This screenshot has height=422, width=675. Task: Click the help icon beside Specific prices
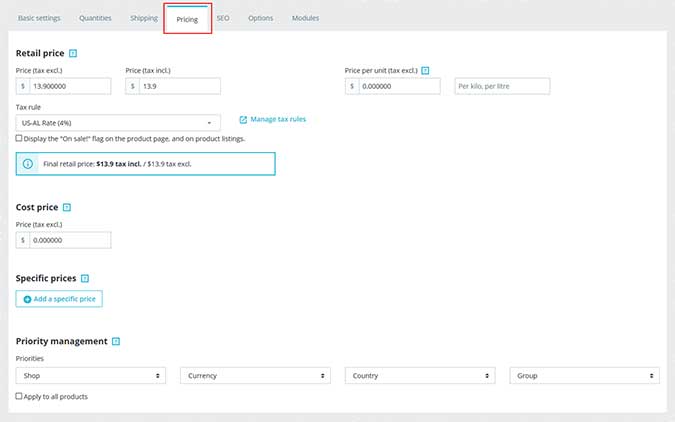(85, 278)
